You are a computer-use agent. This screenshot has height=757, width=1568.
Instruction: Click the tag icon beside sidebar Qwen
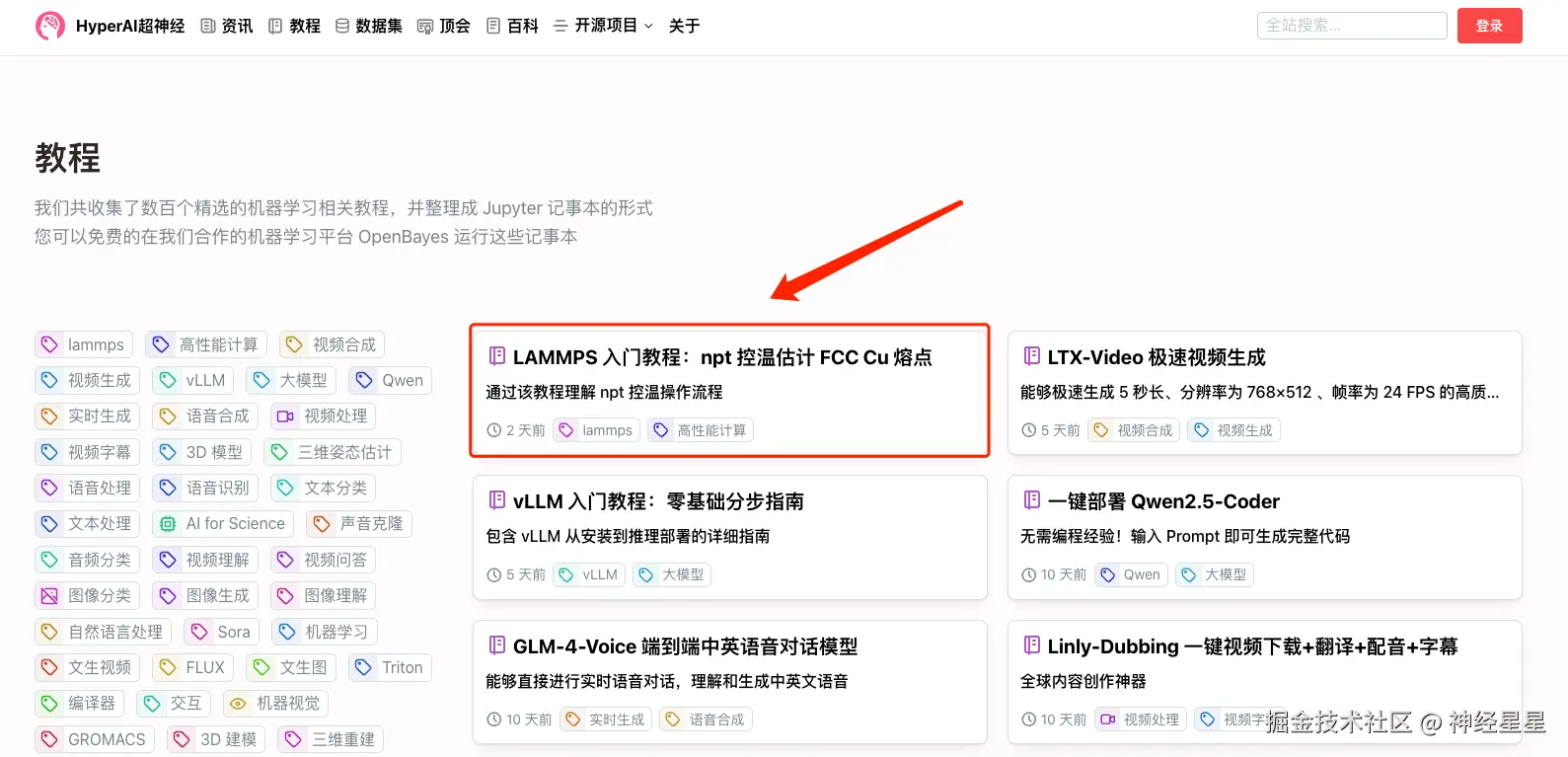pyautogui.click(x=364, y=380)
